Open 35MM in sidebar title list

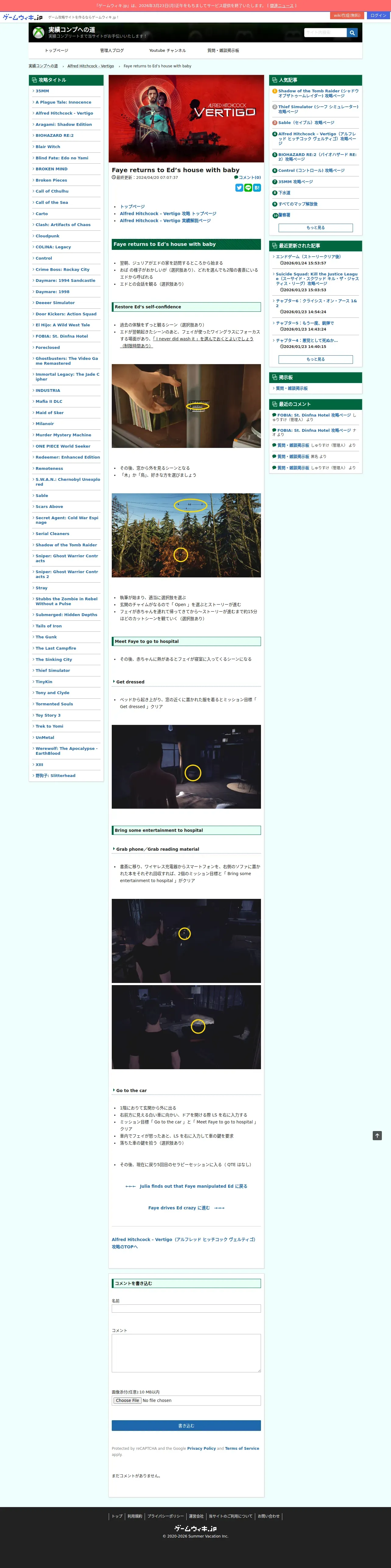point(43,91)
